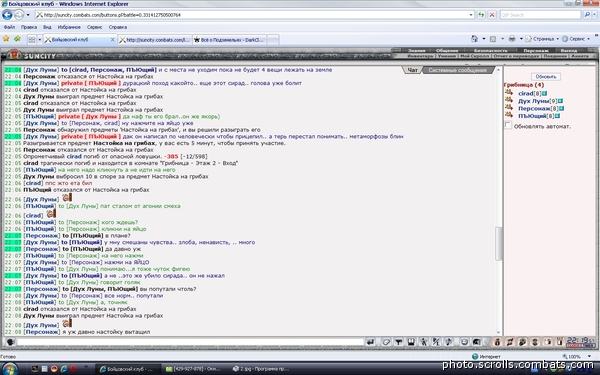Click the smiley face emoticons icon
This screenshot has height=375, width=600.
464,342
